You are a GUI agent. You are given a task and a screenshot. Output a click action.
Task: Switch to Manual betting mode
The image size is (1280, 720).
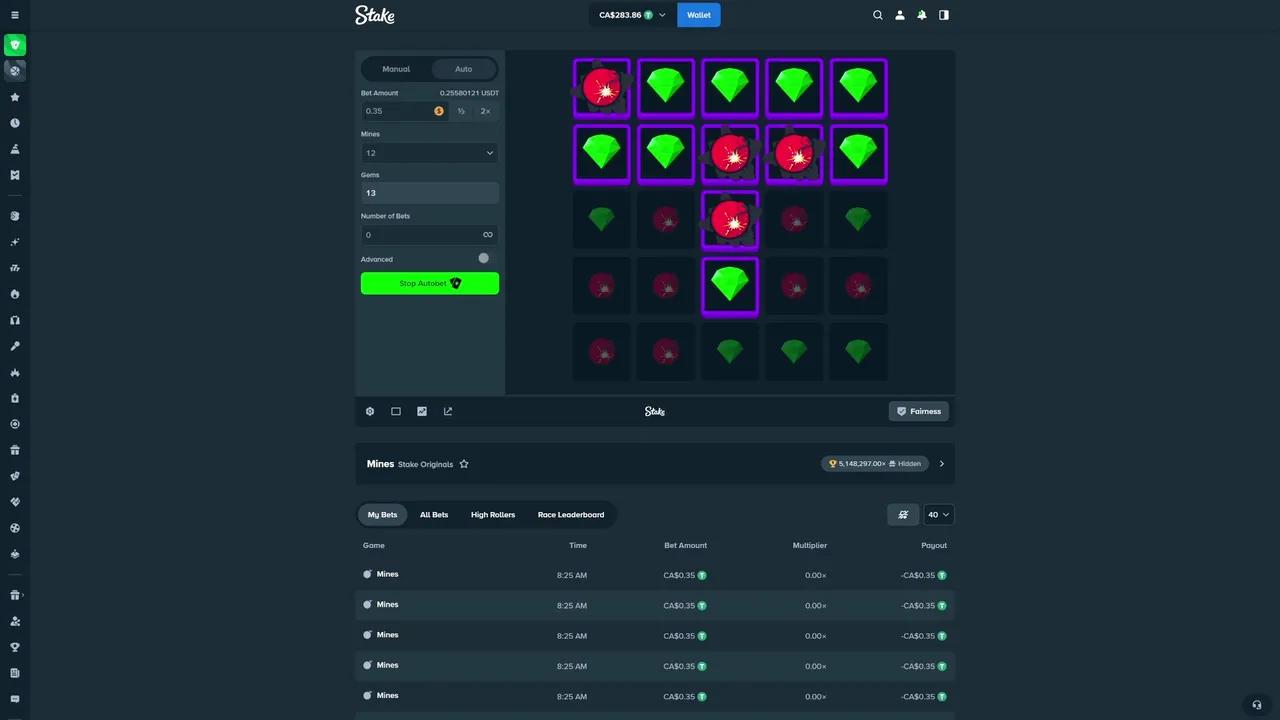click(396, 69)
